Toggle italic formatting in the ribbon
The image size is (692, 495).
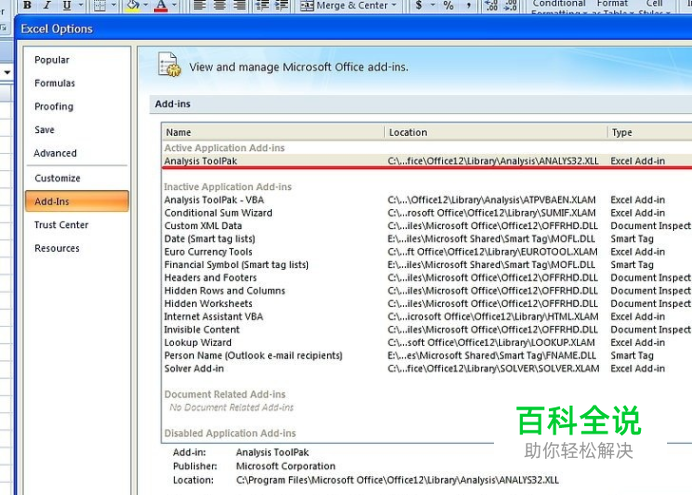tap(47, 5)
